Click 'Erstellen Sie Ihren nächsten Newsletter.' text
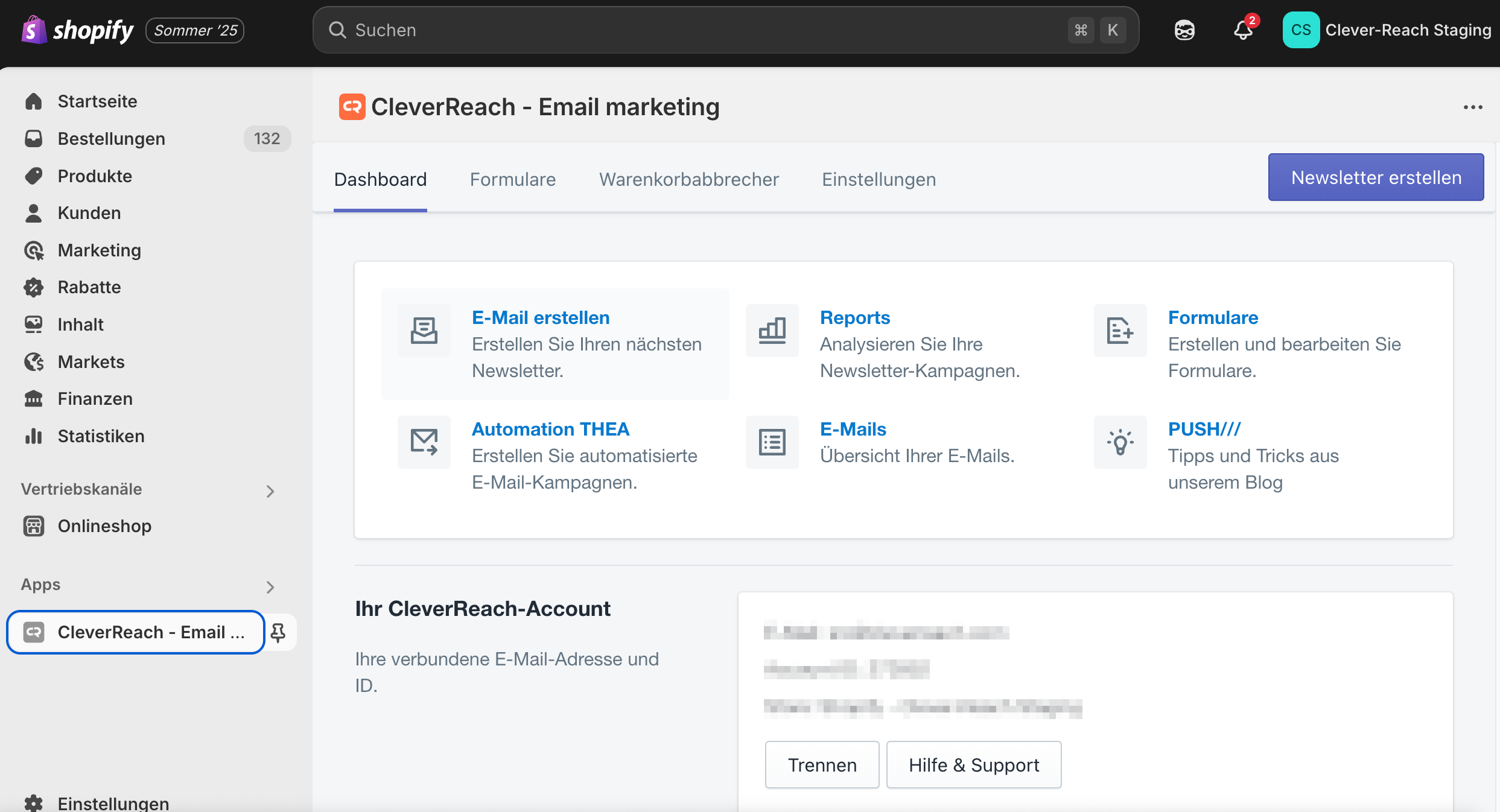 coord(586,357)
